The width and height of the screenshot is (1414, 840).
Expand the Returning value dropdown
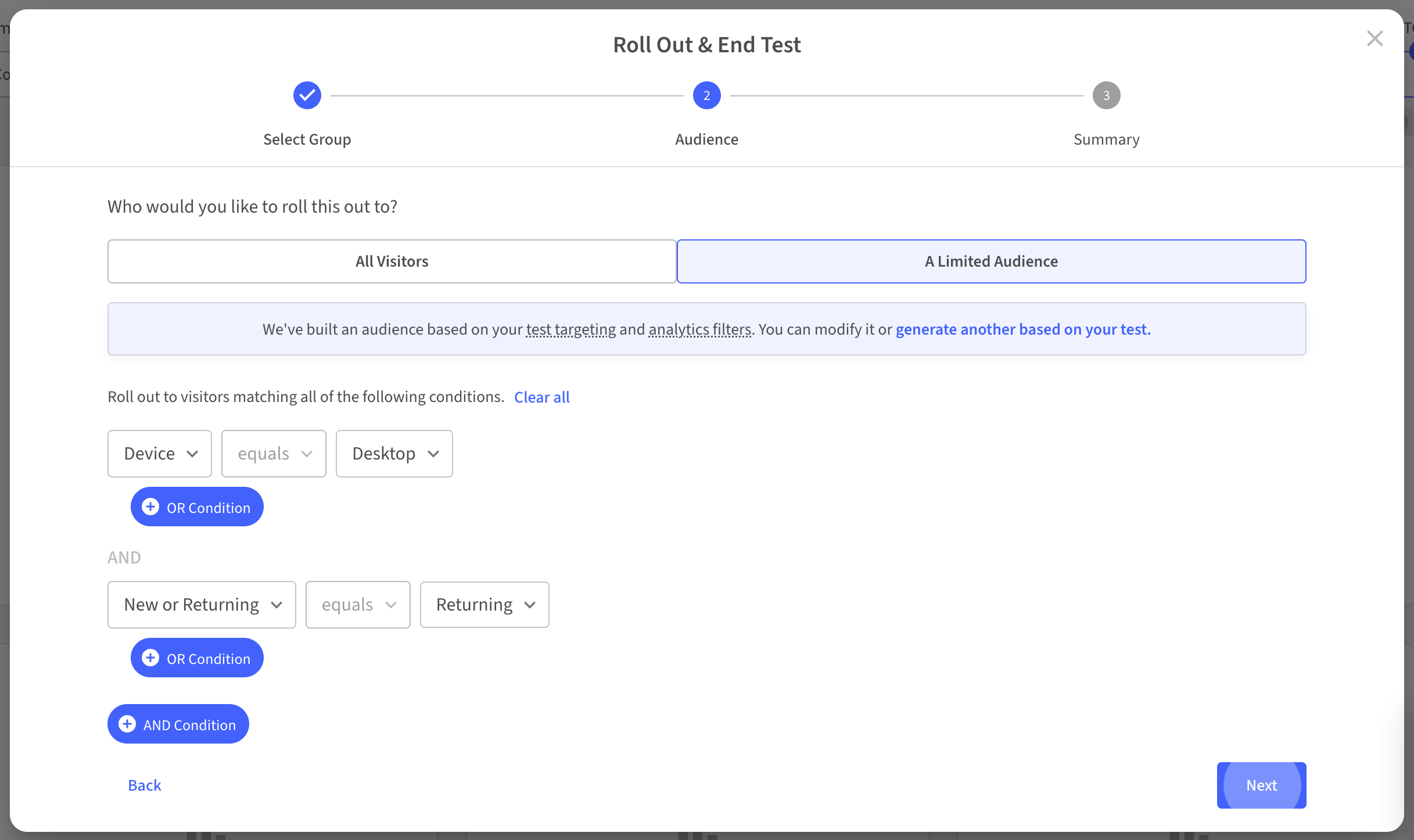[x=485, y=605]
